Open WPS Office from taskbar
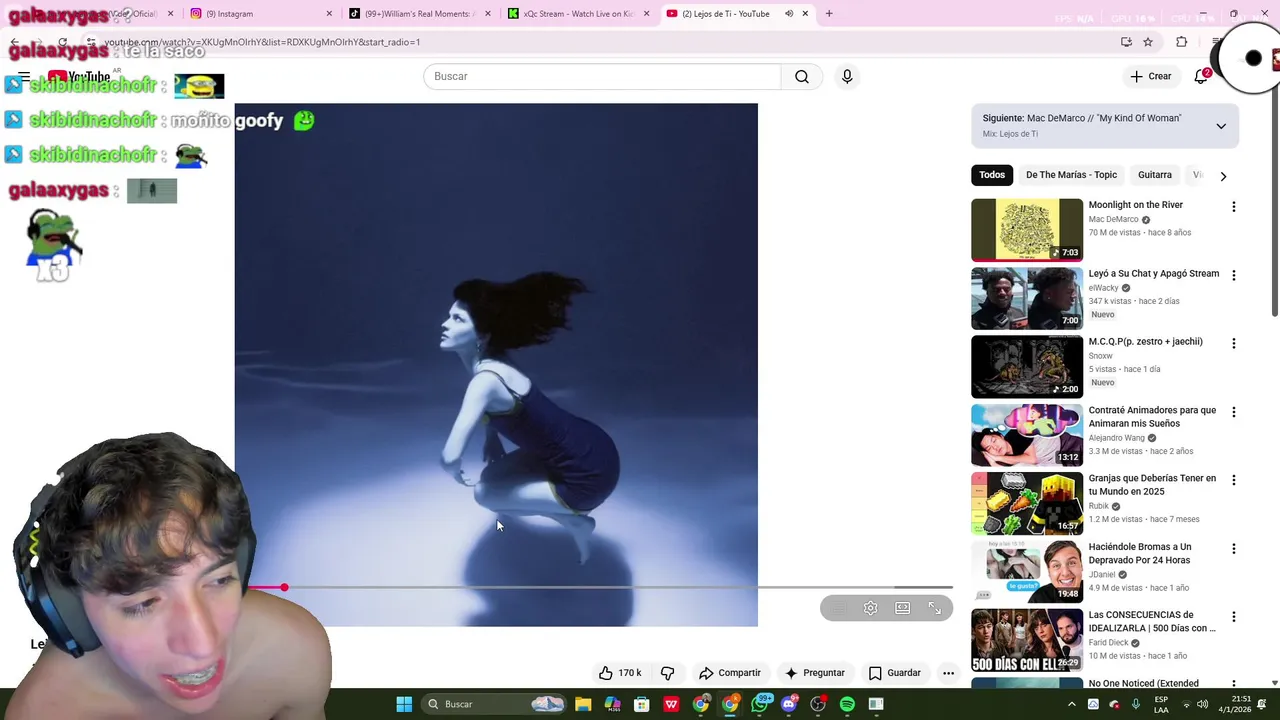Image resolution: width=1280 pixels, height=720 pixels. point(671,704)
